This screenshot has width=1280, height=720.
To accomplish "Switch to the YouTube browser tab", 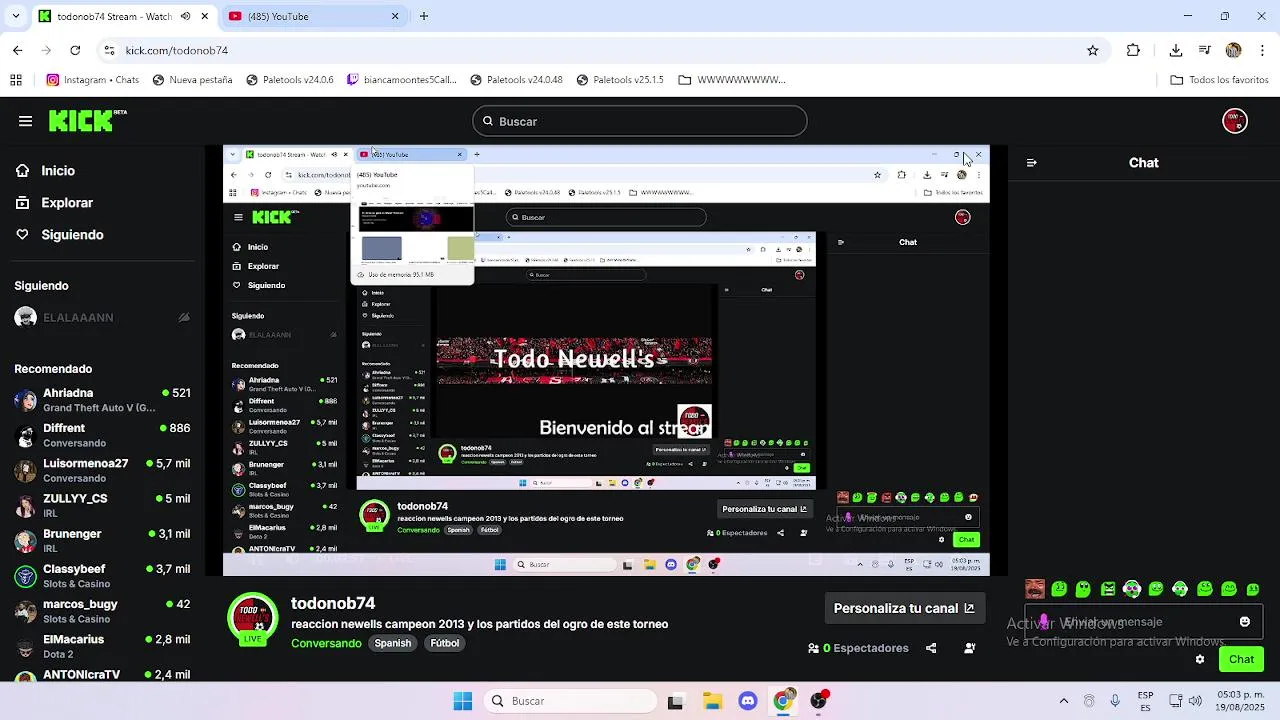I will tap(314, 16).
